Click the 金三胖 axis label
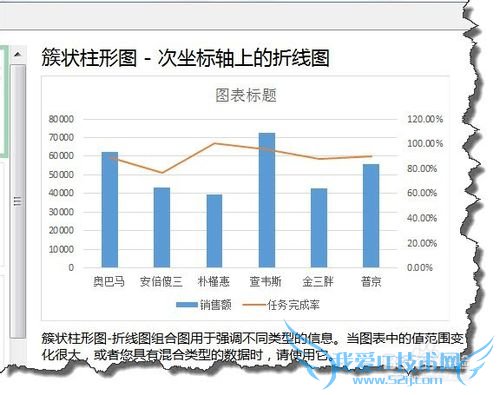500x395 pixels. 318,282
